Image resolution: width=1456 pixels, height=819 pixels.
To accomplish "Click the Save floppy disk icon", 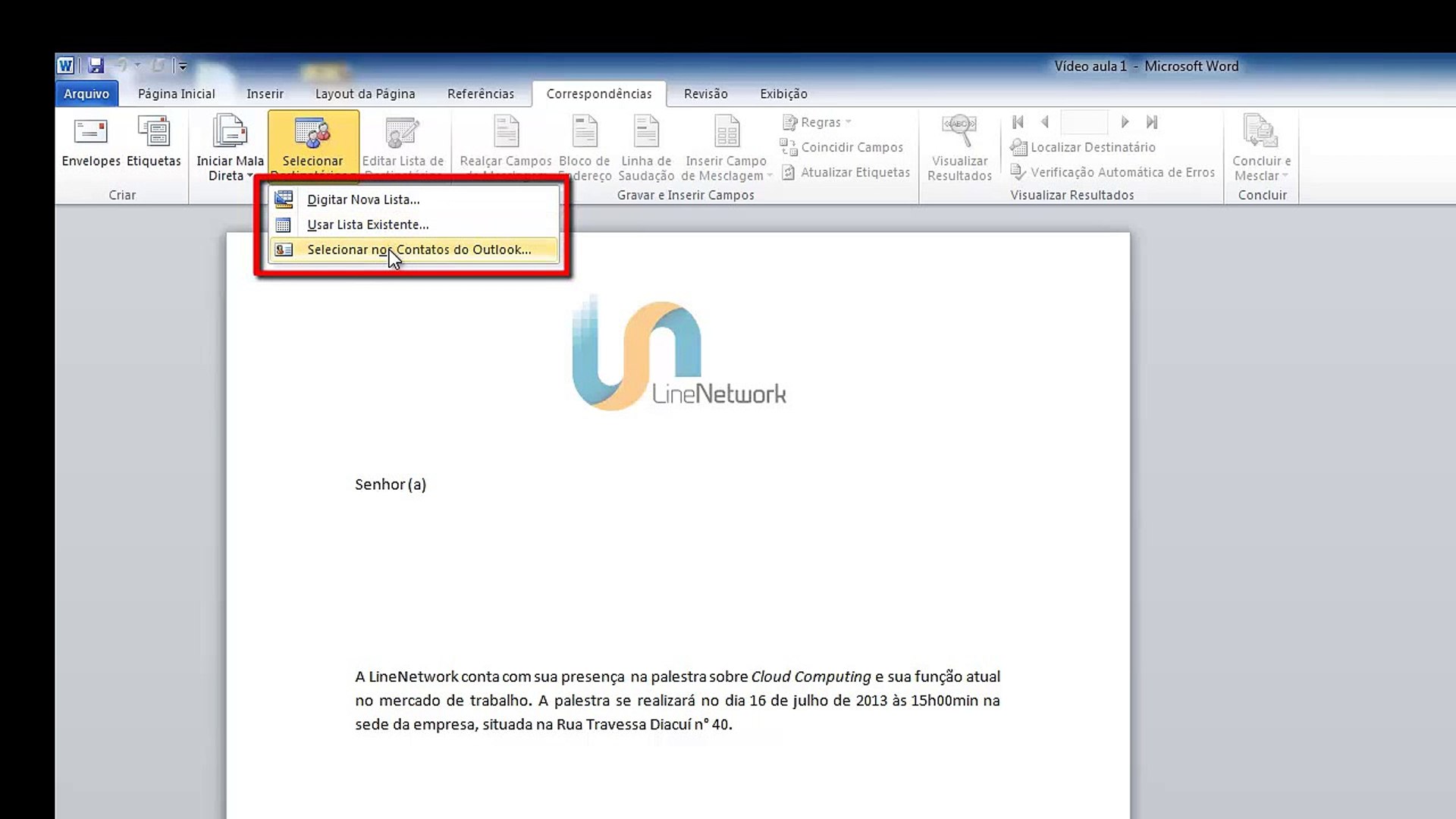I will (x=96, y=66).
